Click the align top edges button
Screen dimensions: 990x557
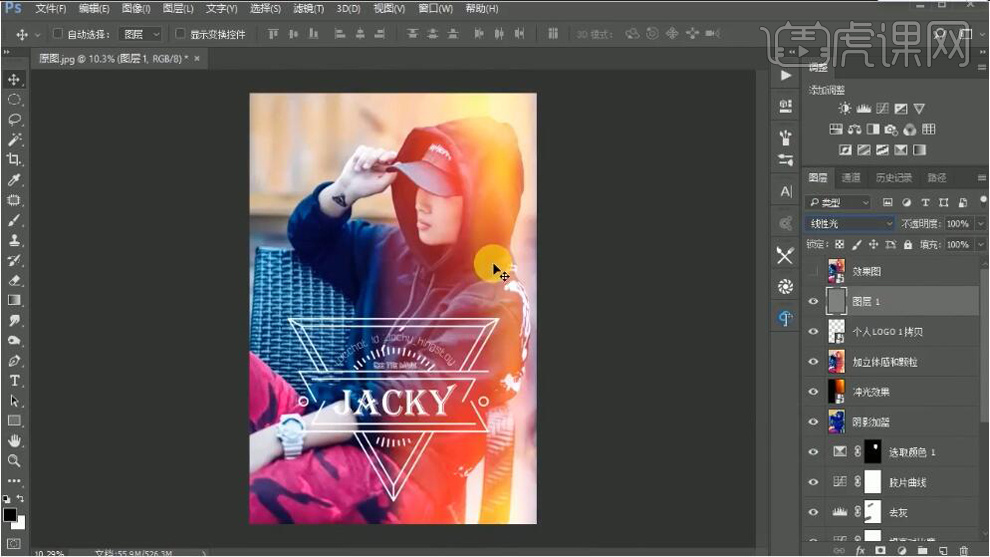(273, 33)
